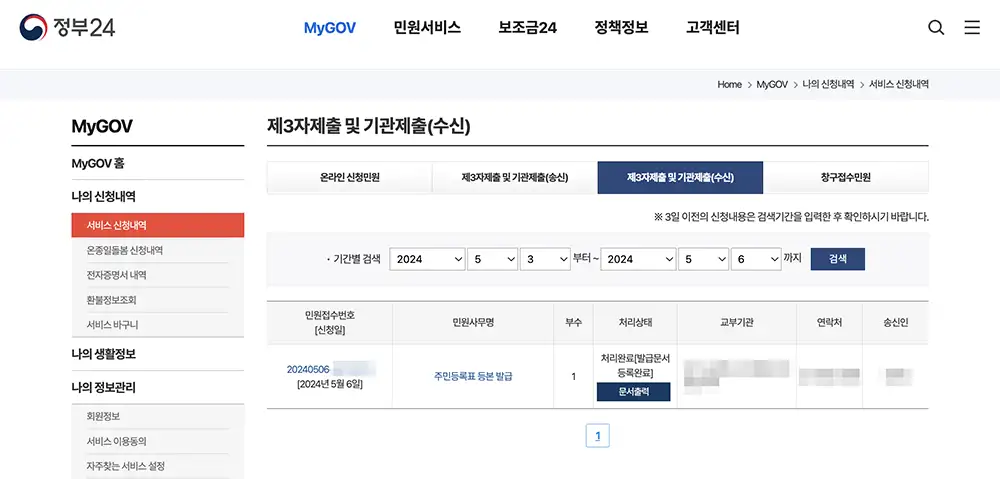Open the 민원서비스 menu
Image resolution: width=1000 pixels, height=479 pixels.
[x=427, y=27]
